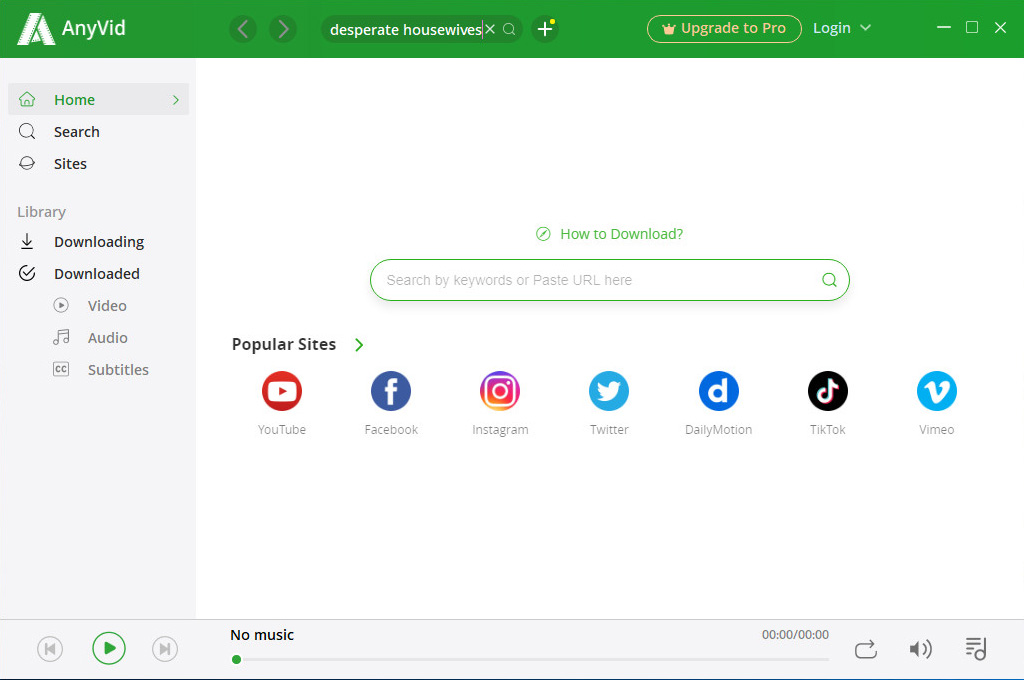This screenshot has width=1024, height=680.
Task: Start playback with the play button
Action: (108, 649)
